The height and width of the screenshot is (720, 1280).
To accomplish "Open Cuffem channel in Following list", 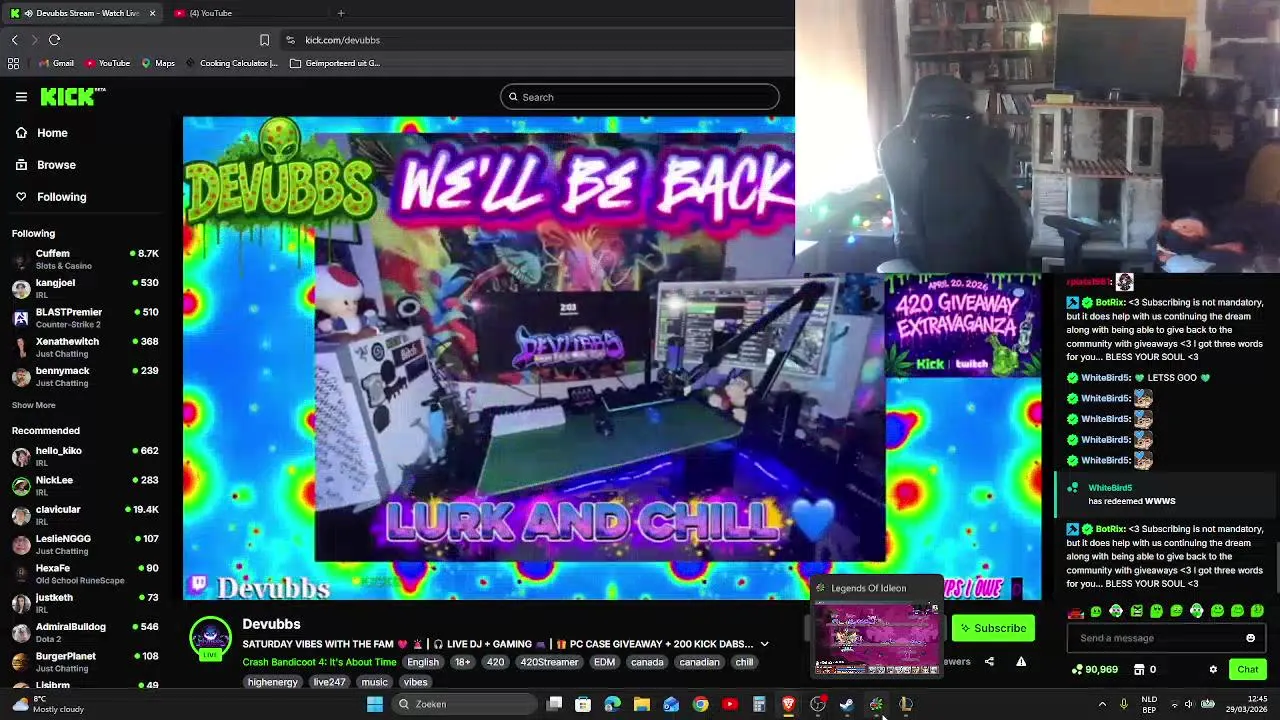I will coord(85,259).
